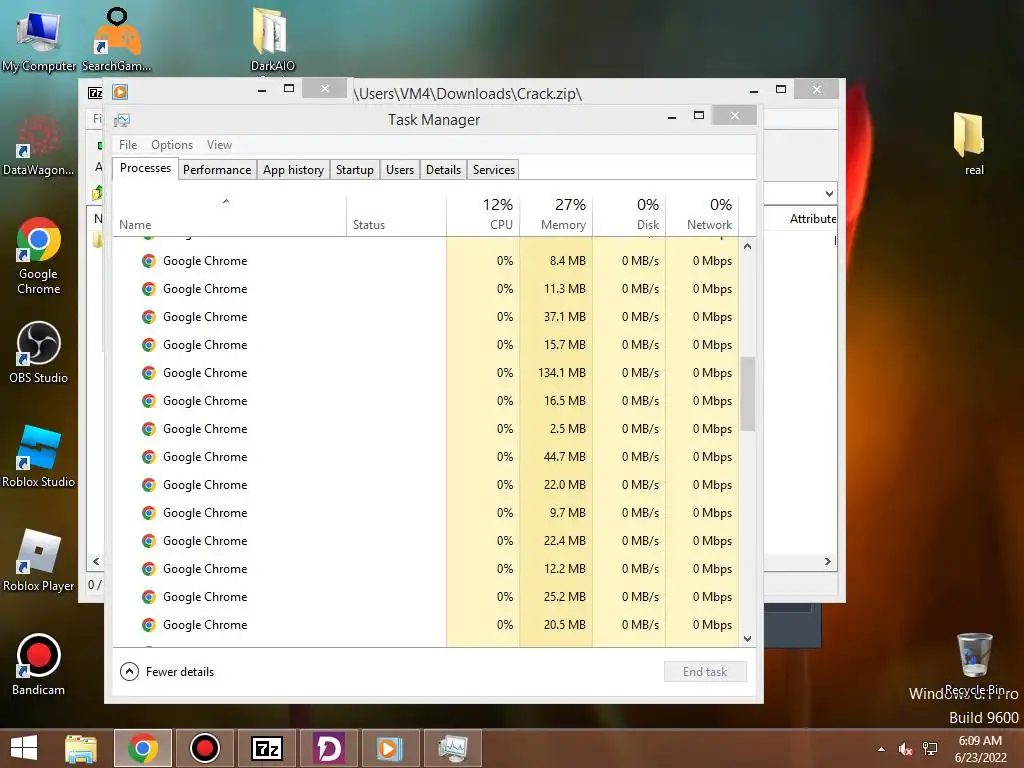Click the Task Manager title bar icon

point(122,120)
